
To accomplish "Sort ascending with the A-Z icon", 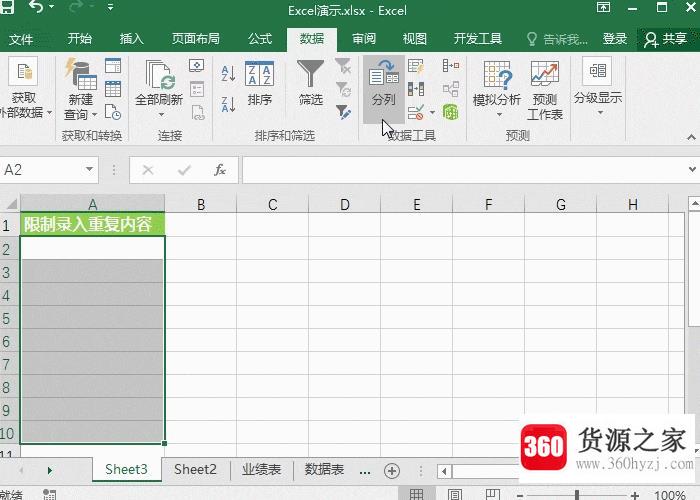I will [x=228, y=73].
